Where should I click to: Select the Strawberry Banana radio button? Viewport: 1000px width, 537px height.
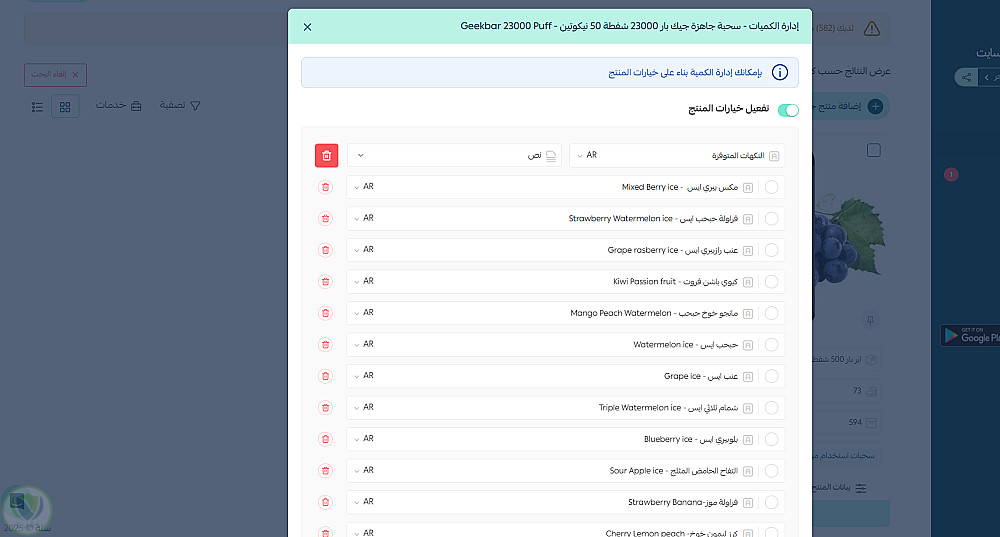tap(772, 502)
